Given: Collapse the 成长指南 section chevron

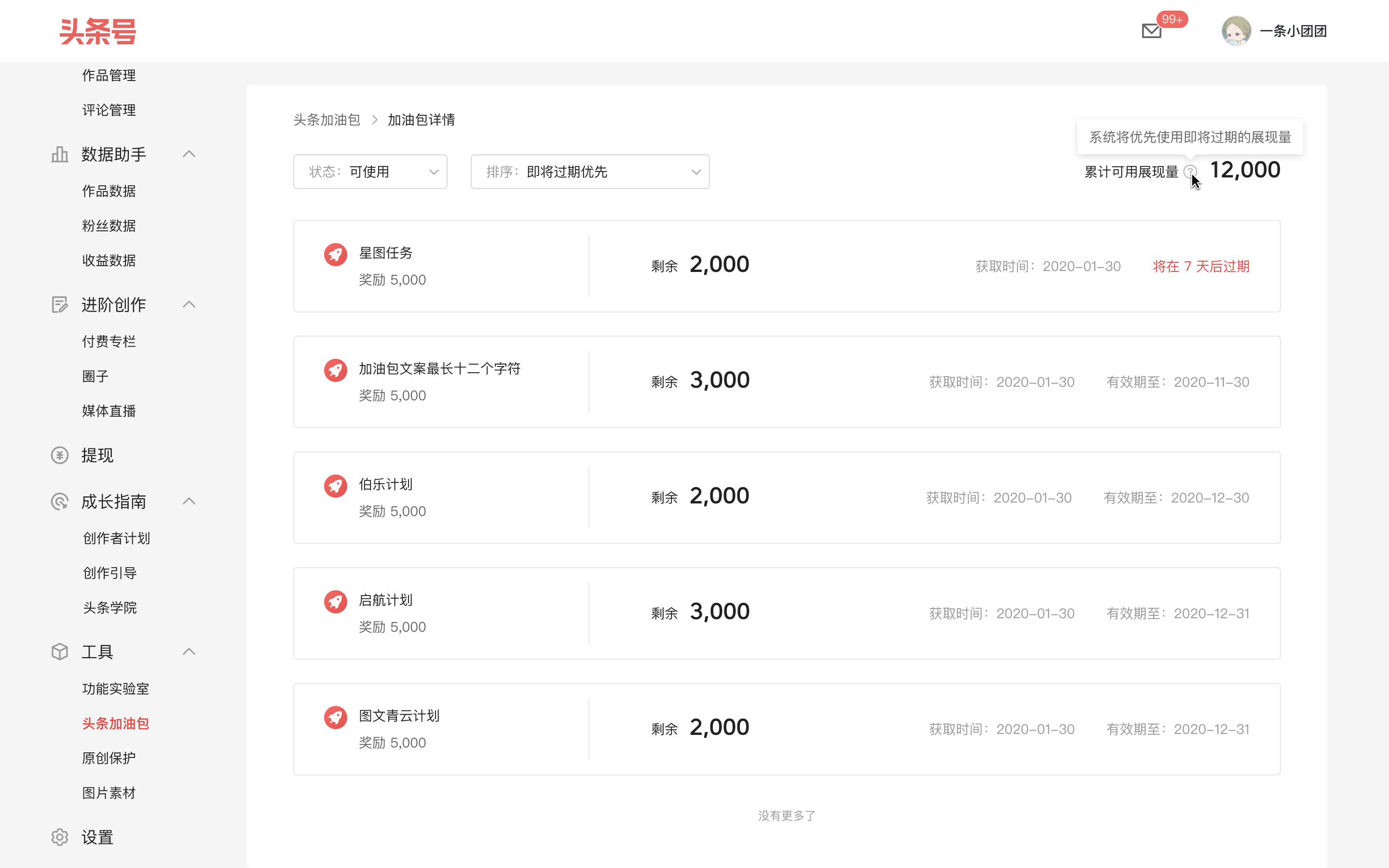Looking at the screenshot, I should 189,501.
